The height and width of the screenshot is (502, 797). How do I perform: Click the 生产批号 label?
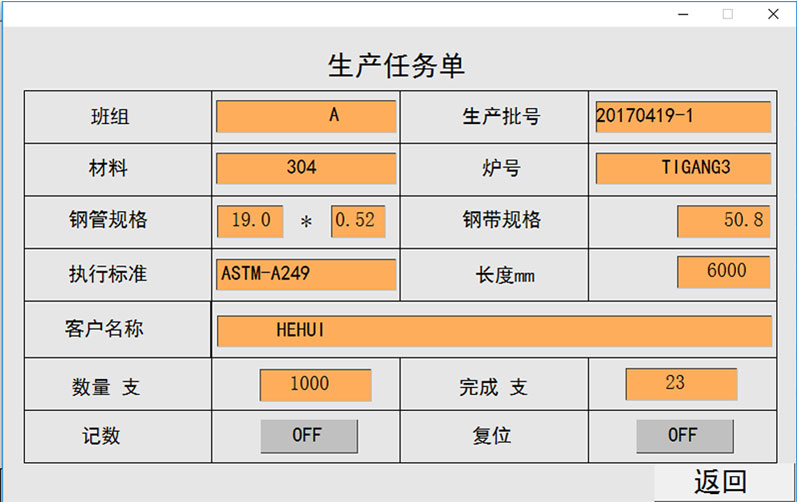coord(501,116)
